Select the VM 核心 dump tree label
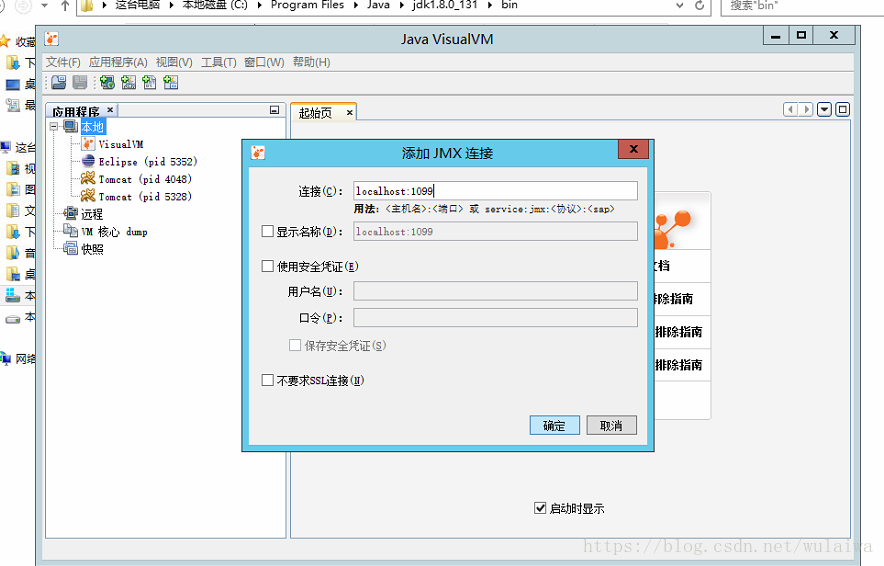Viewport: 884px width, 566px height. pyautogui.click(x=114, y=232)
